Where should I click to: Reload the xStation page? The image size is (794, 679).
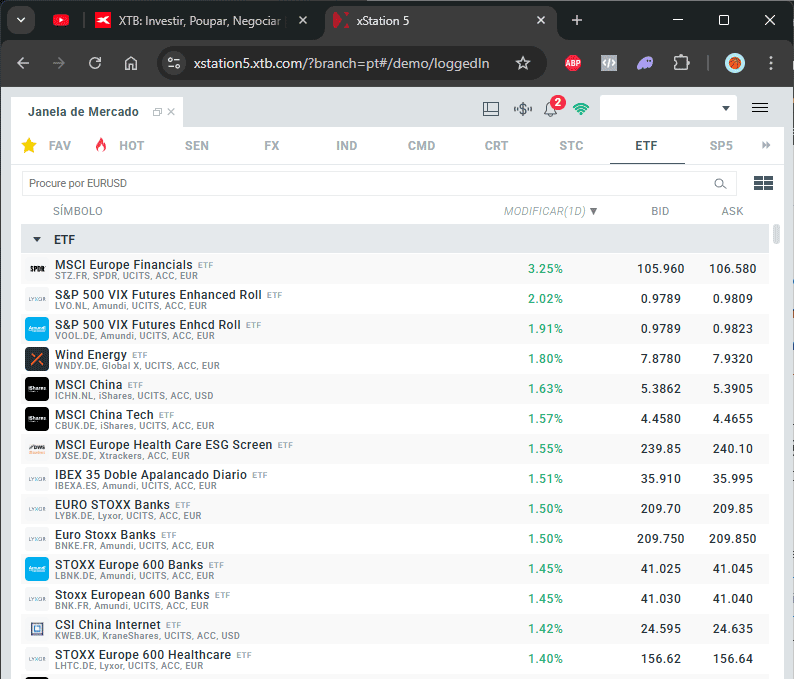pos(95,63)
